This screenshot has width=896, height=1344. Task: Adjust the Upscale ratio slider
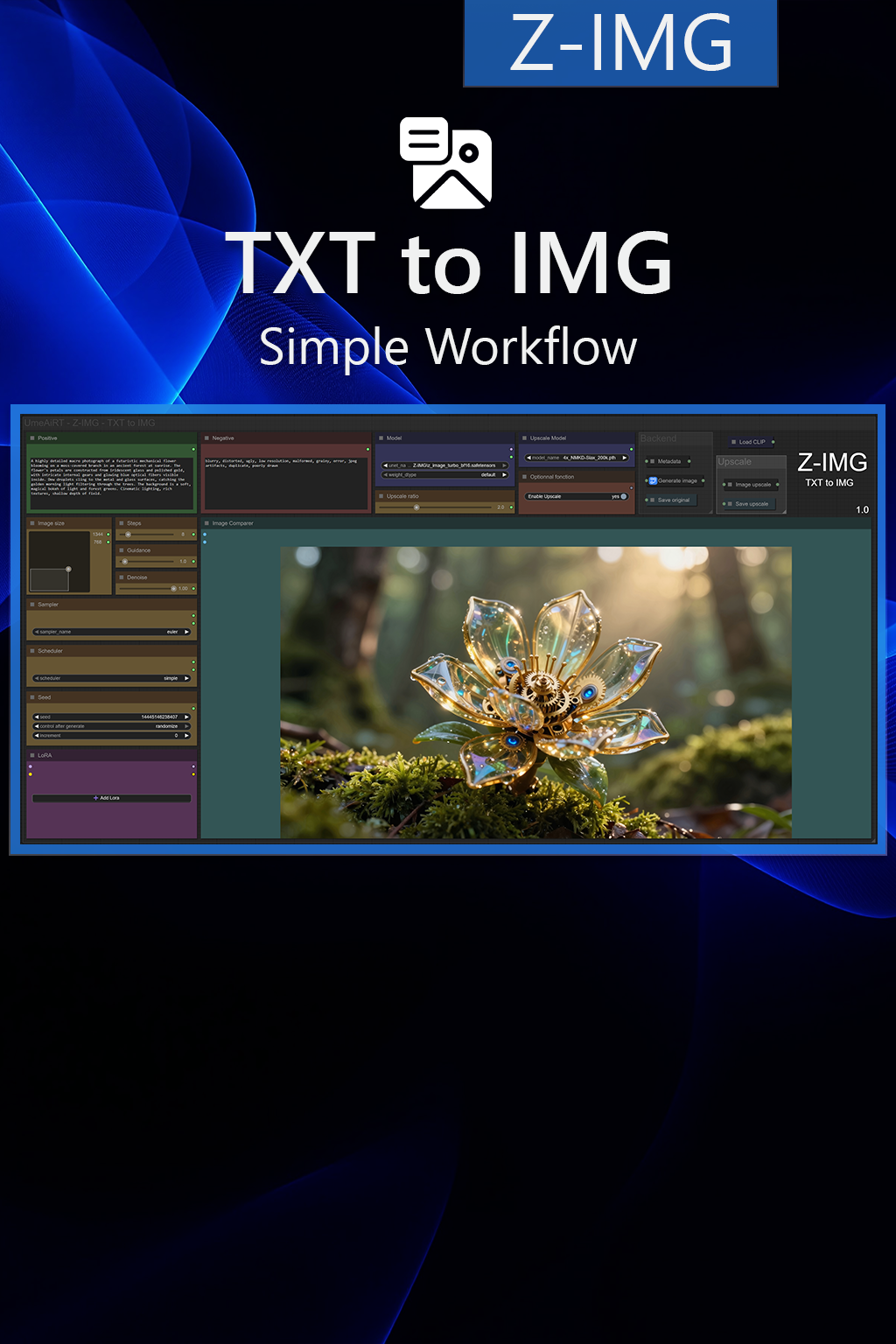[436, 507]
